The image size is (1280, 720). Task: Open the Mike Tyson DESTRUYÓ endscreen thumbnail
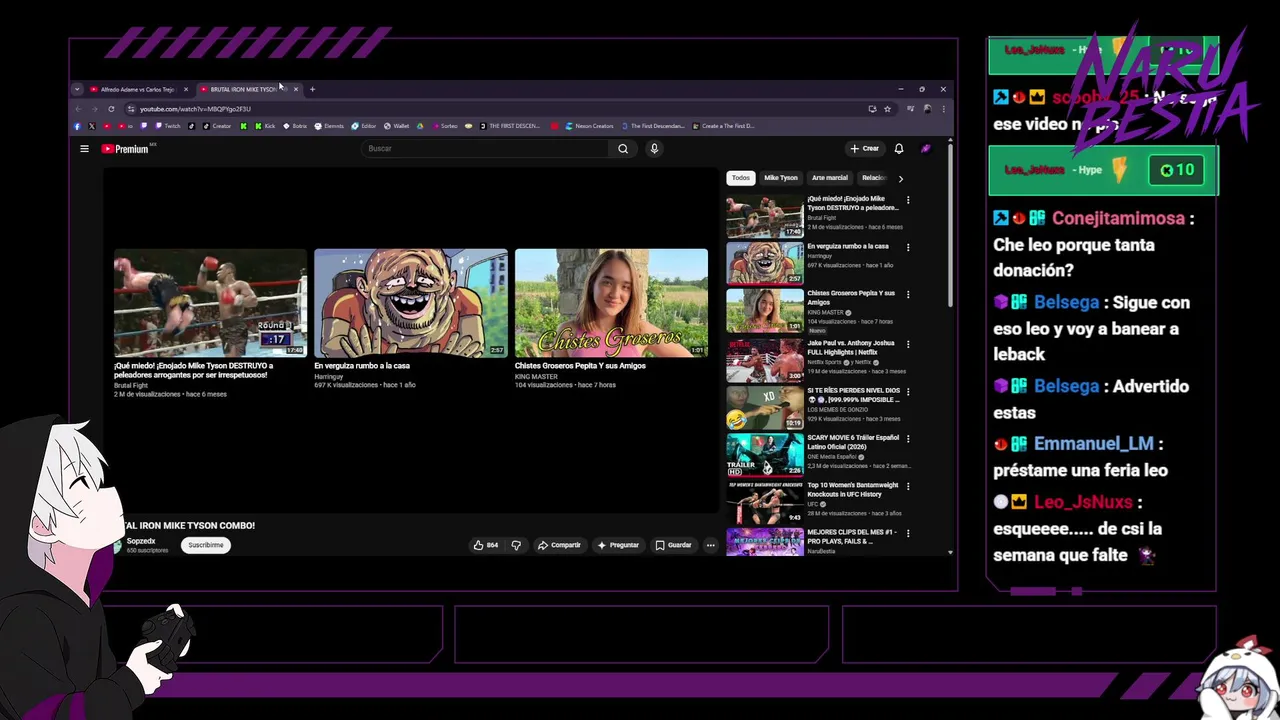point(210,303)
